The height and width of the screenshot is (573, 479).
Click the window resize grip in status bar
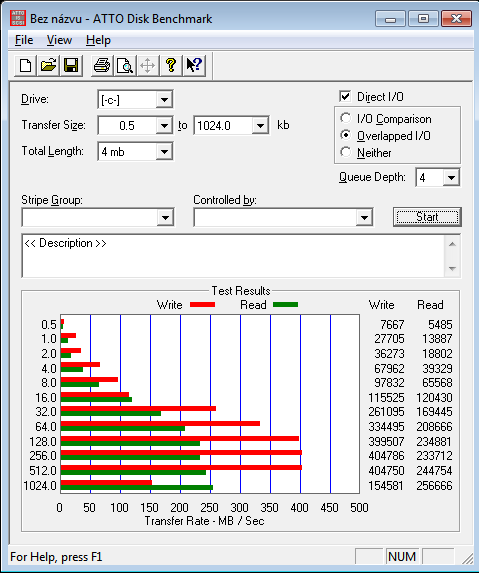[x=468, y=558]
